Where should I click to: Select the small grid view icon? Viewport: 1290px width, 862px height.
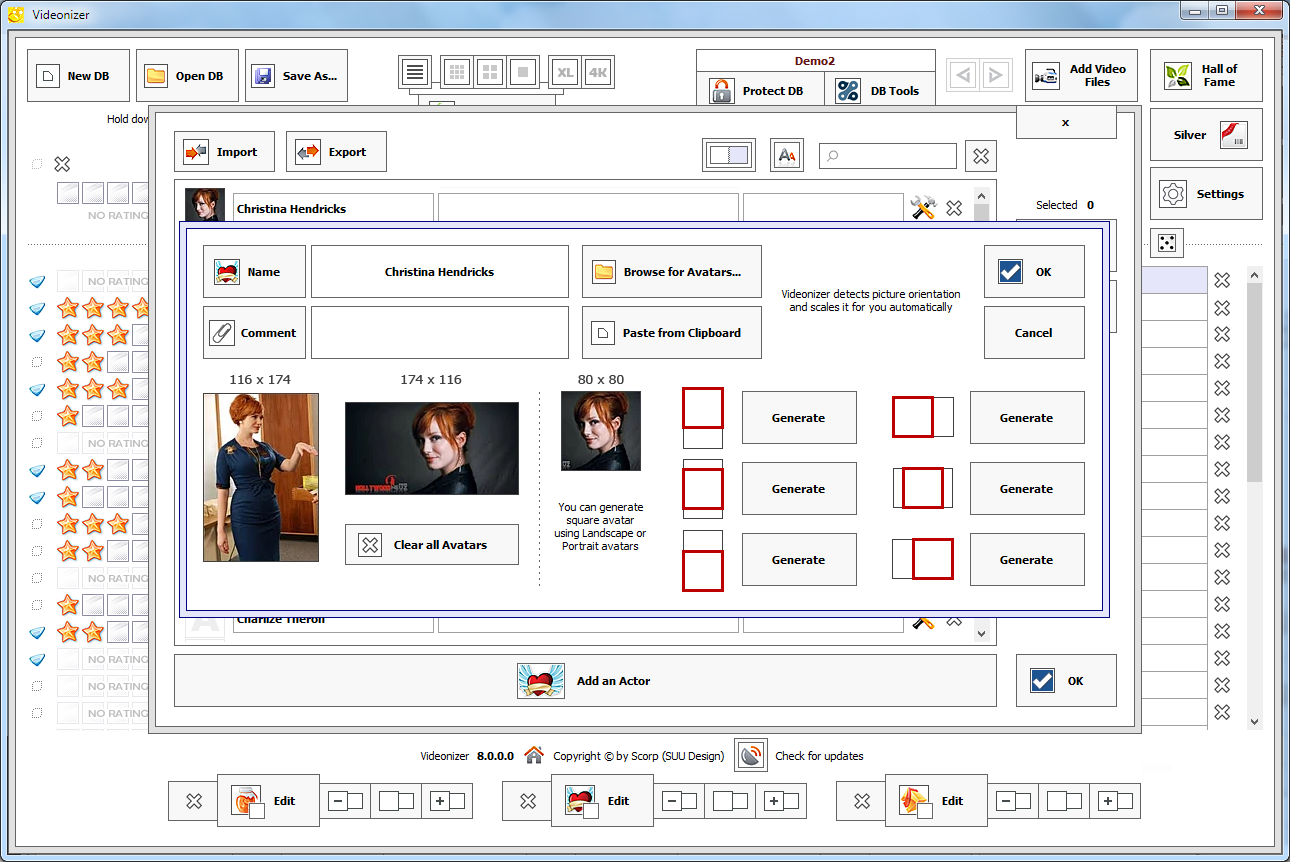pyautogui.click(x=457, y=72)
